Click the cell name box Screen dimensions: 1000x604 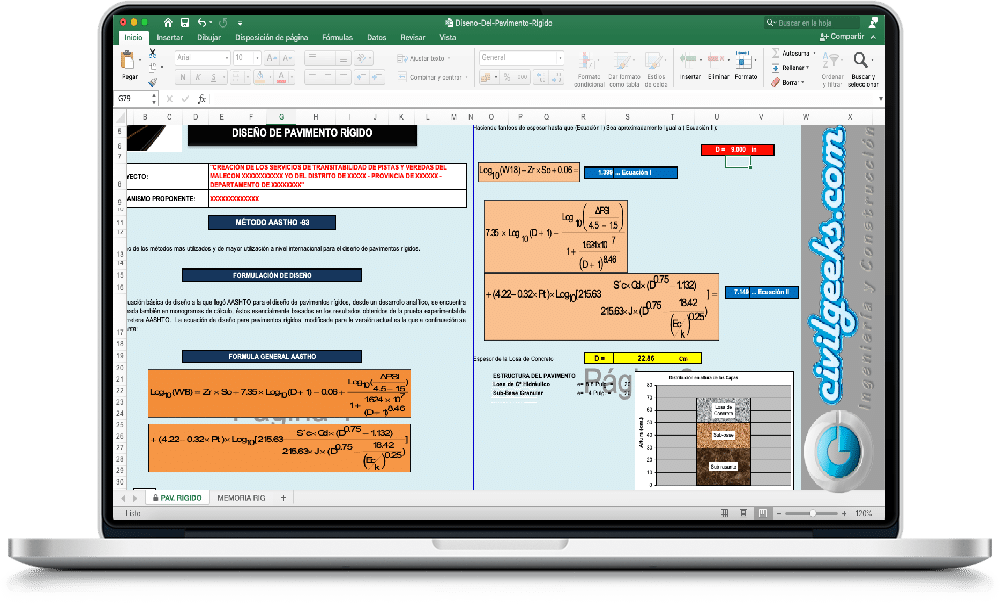135,99
